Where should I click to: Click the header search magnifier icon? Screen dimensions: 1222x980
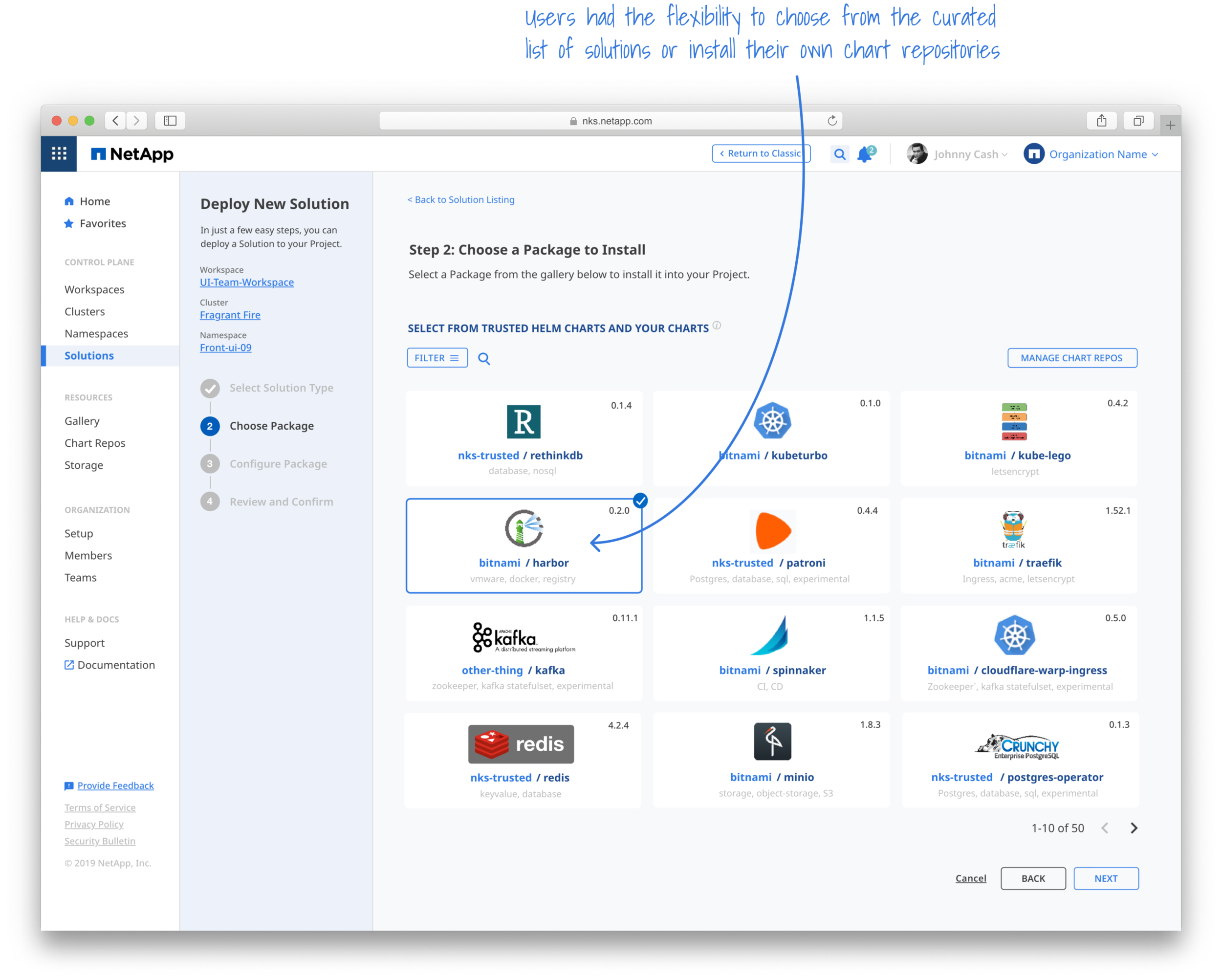839,154
